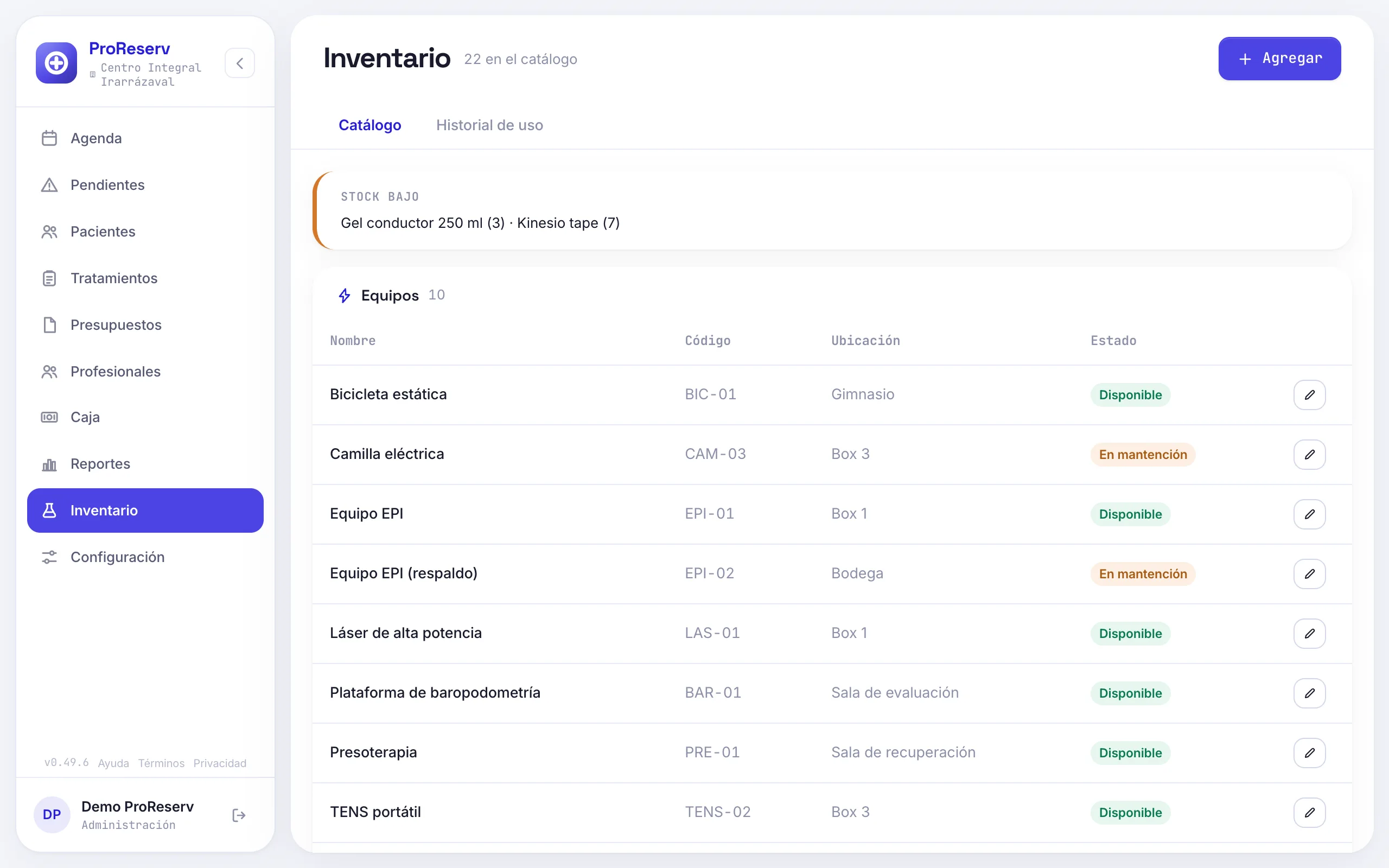The image size is (1389, 868).
Task: Open Agenda from the sidebar calendar icon
Action: click(49, 138)
